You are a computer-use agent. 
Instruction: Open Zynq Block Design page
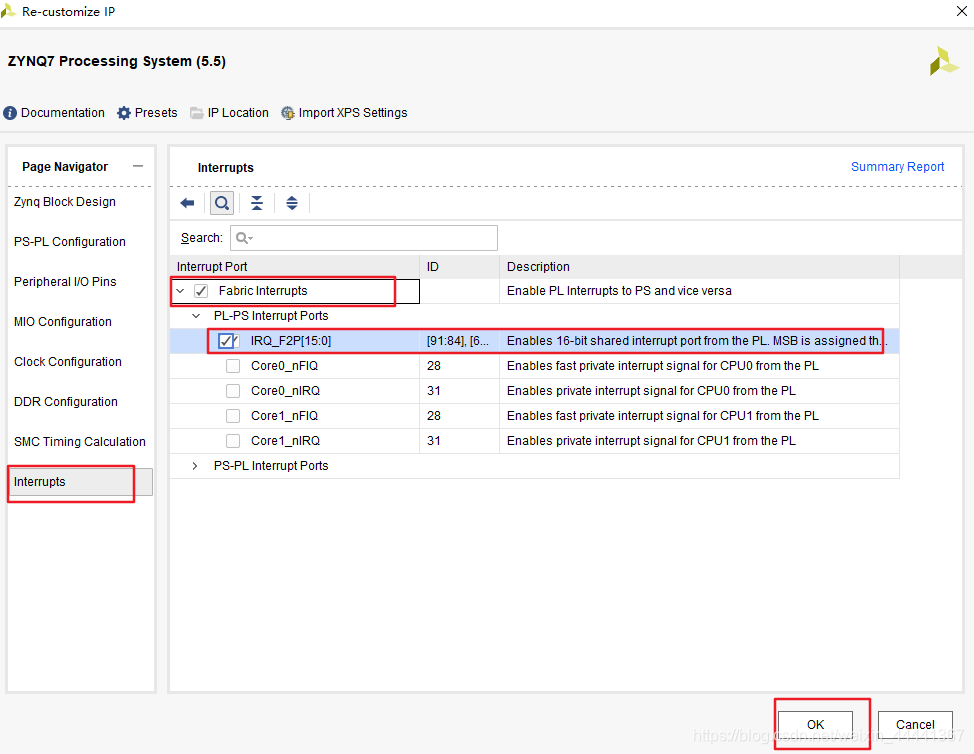tap(65, 202)
